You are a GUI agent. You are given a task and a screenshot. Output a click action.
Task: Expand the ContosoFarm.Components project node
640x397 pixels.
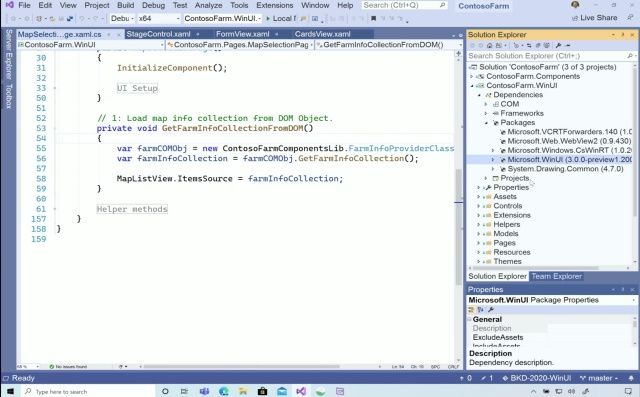click(472, 76)
